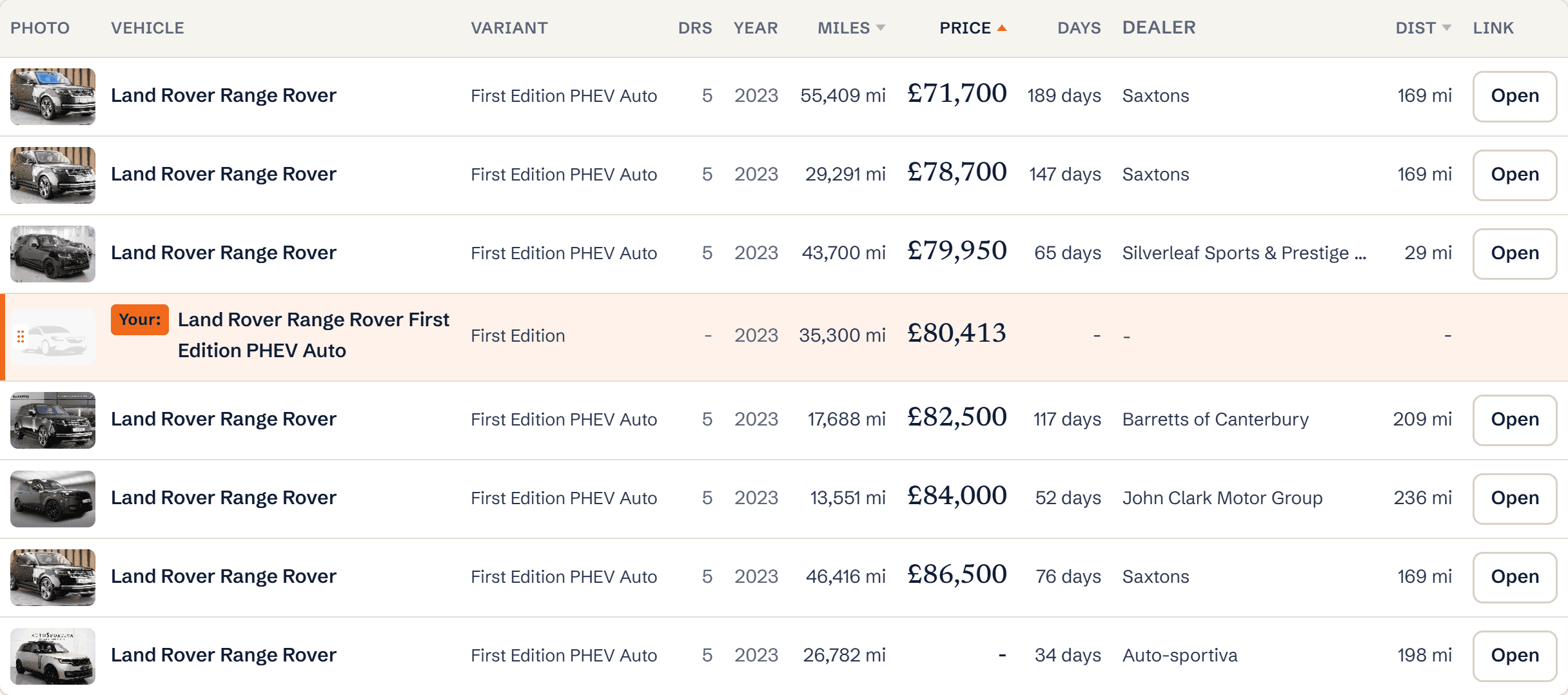Image resolution: width=1568 pixels, height=695 pixels.
Task: Click the '236 mi' distance cell
Action: (x=1423, y=498)
